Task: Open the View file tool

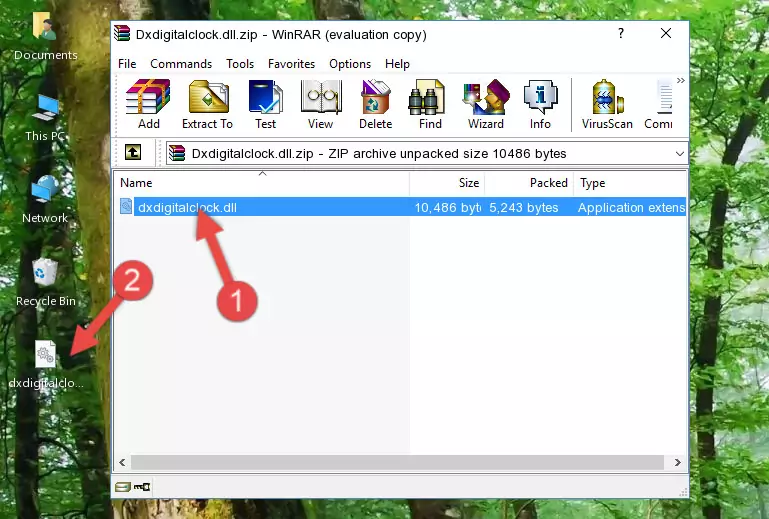Action: (321, 104)
